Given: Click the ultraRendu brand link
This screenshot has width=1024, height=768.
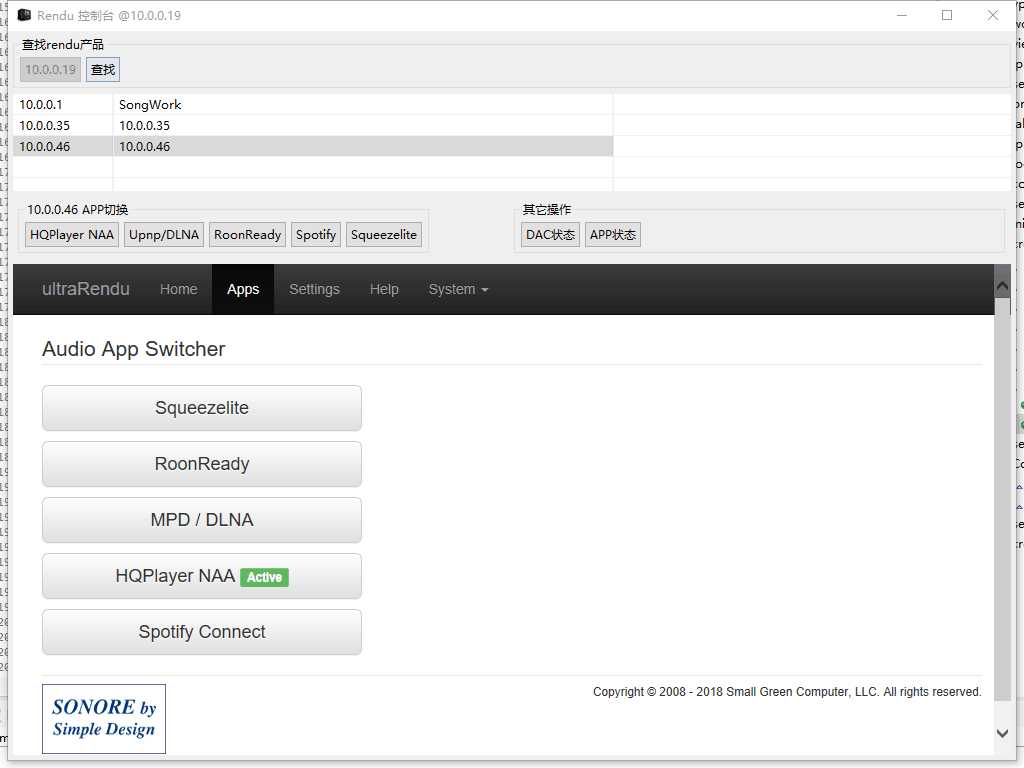Looking at the screenshot, I should [86, 289].
